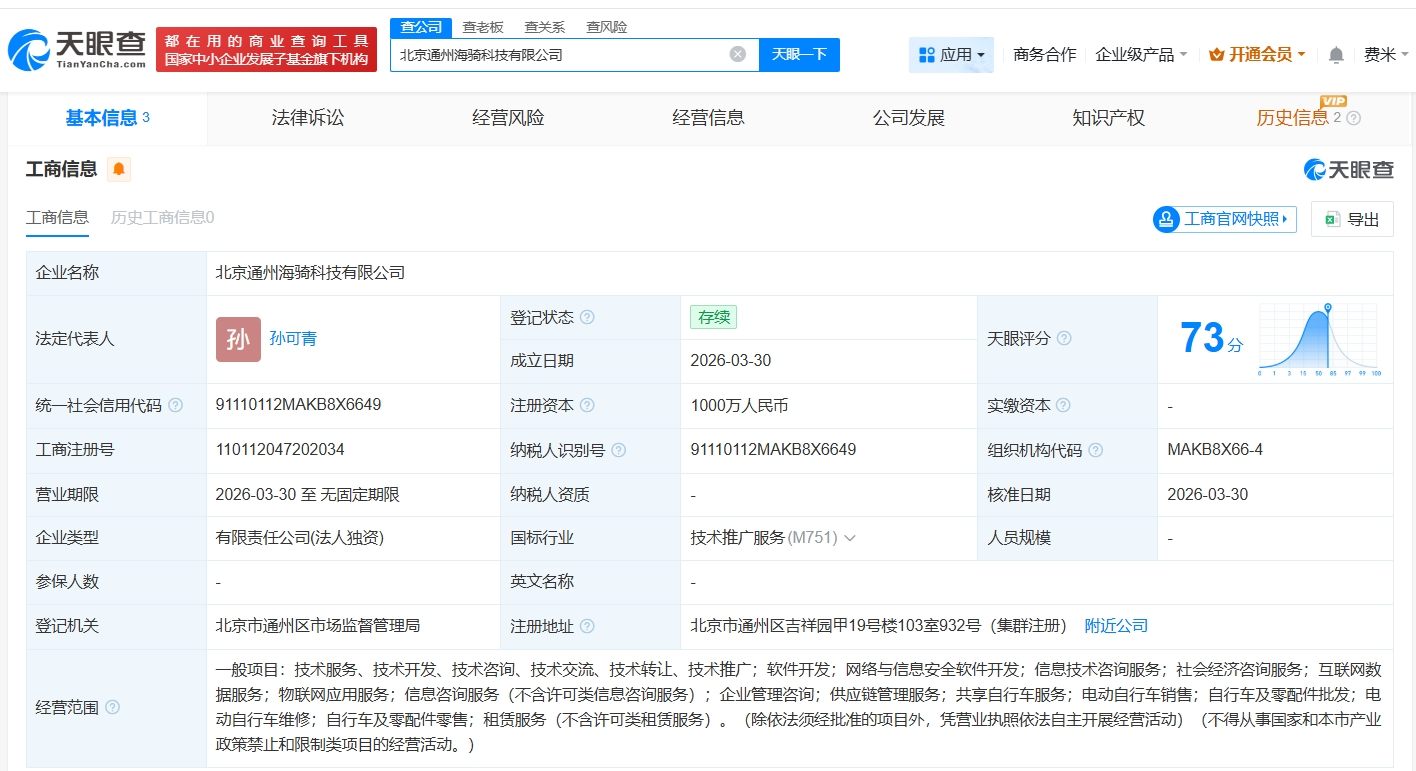Click help icon next to 注册地址
Viewport: 1416px width, 771px height.
click(x=587, y=626)
